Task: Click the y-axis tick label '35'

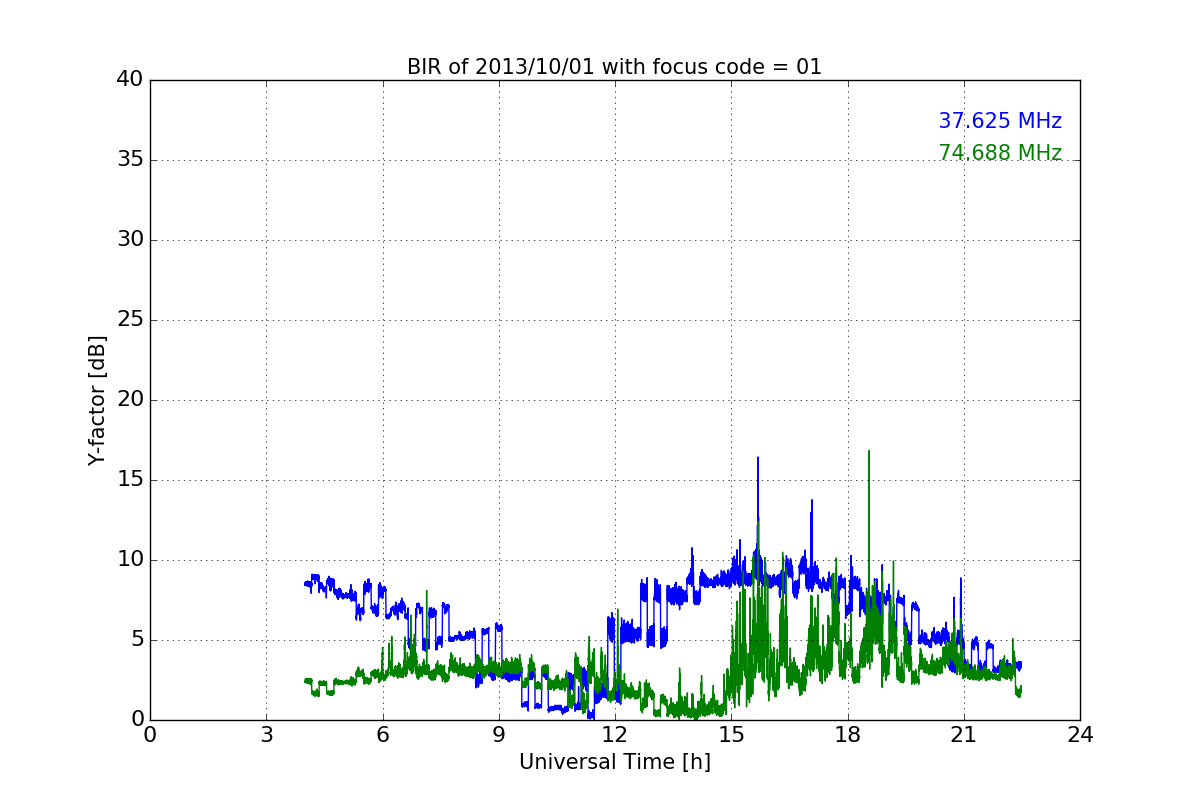Action: pos(130,160)
